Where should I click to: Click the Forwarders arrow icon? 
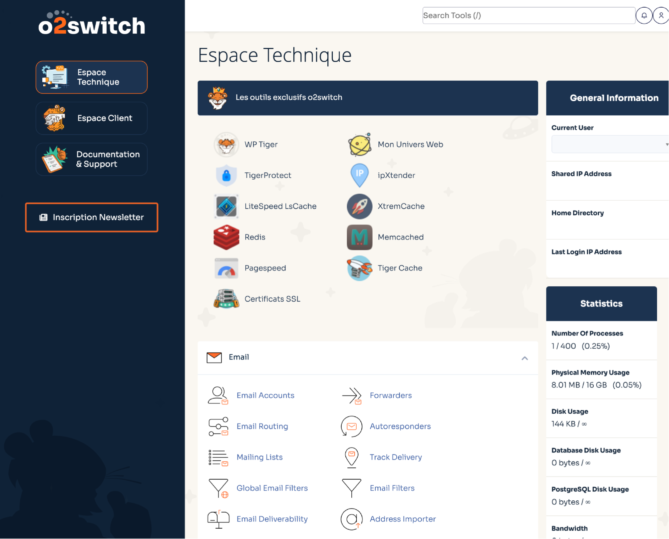(x=352, y=396)
